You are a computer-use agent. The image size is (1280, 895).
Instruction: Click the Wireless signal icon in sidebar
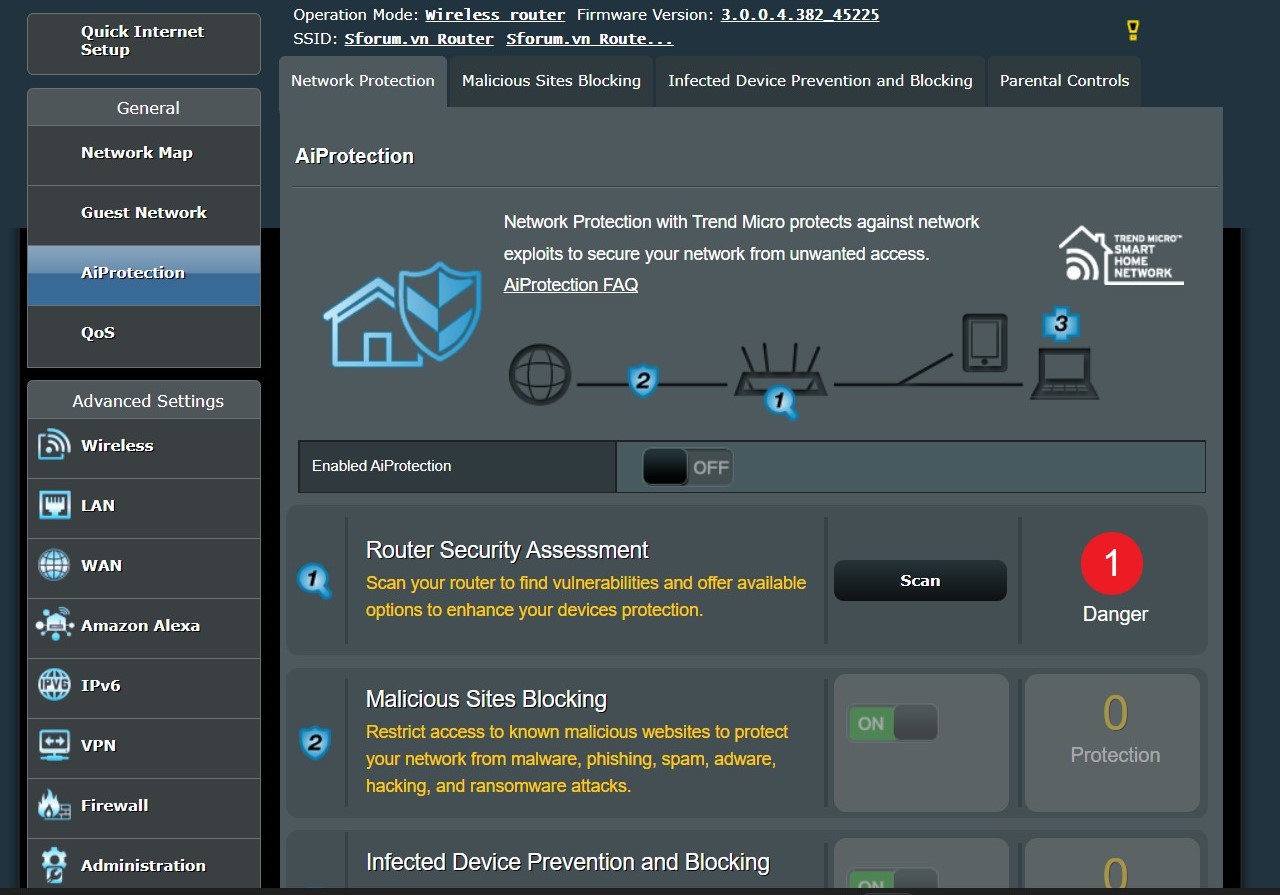point(54,445)
